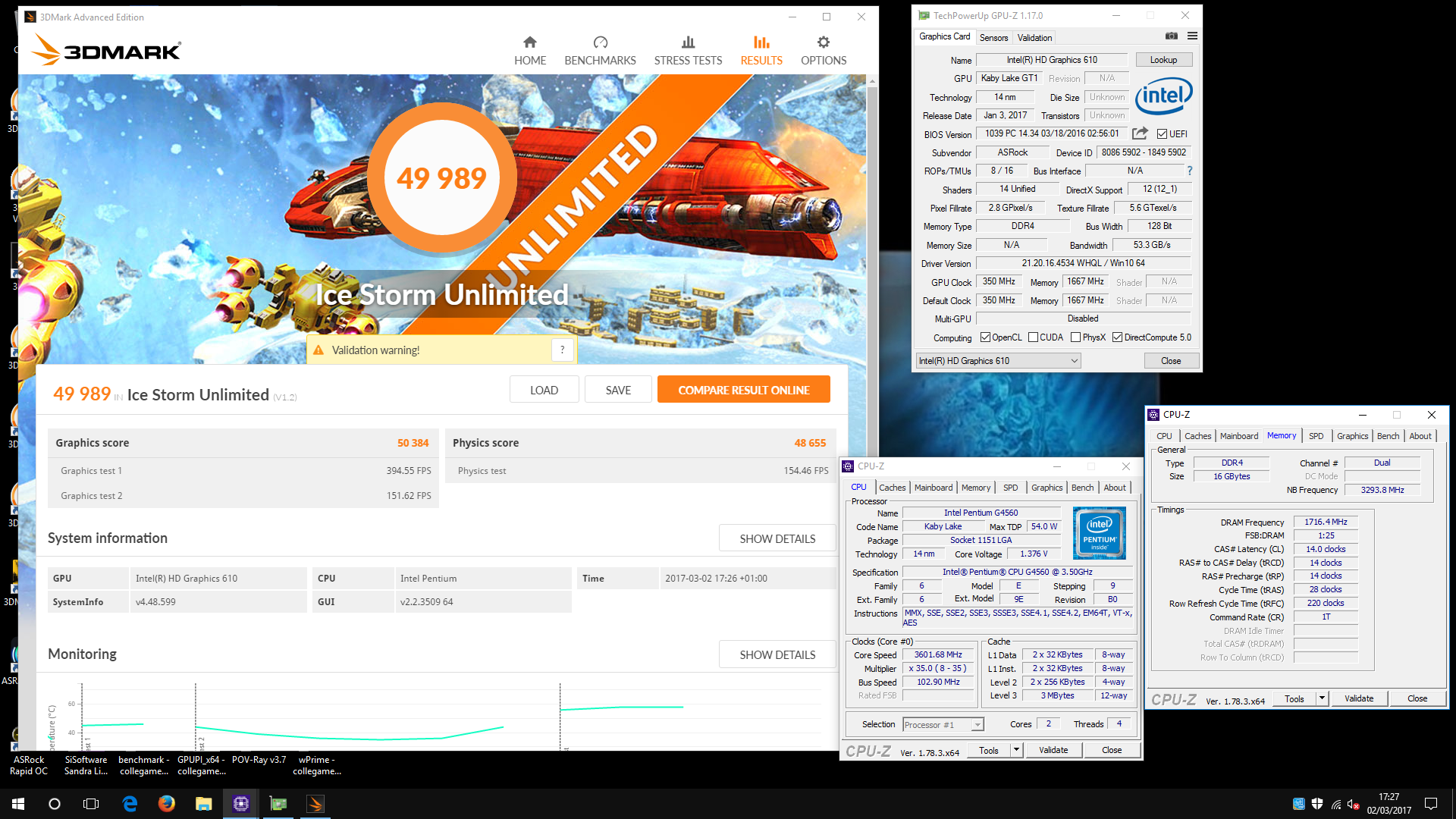Open Bench tab in Memory CPU-Z window
Image resolution: width=1456 pixels, height=819 pixels.
(1388, 436)
